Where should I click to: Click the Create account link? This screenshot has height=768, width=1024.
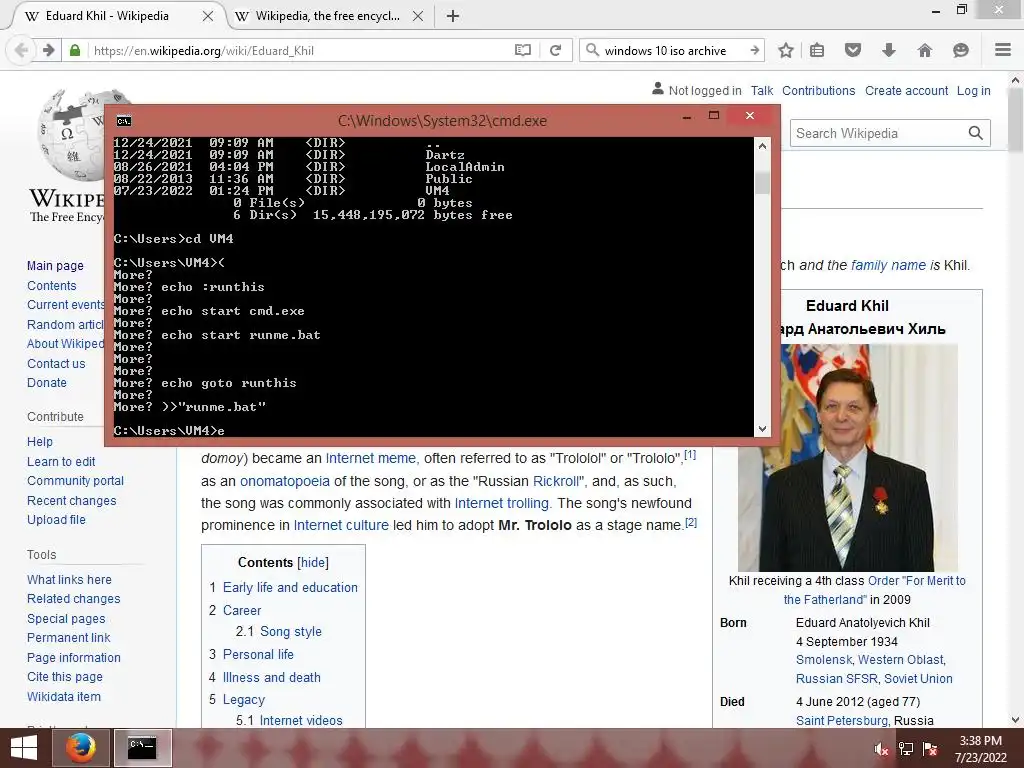coord(906,91)
